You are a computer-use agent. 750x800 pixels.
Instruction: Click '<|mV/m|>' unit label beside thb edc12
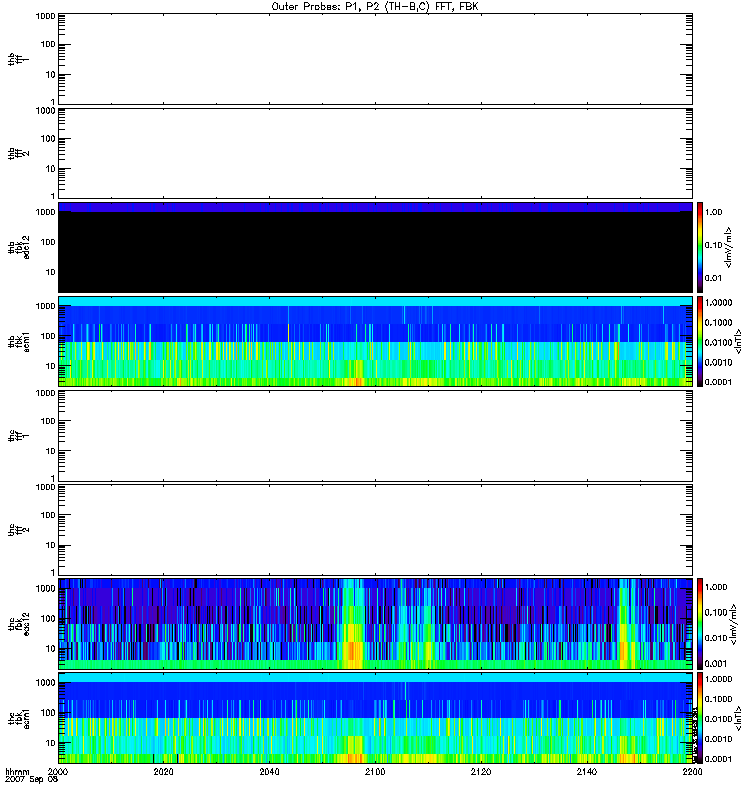[x=729, y=247]
